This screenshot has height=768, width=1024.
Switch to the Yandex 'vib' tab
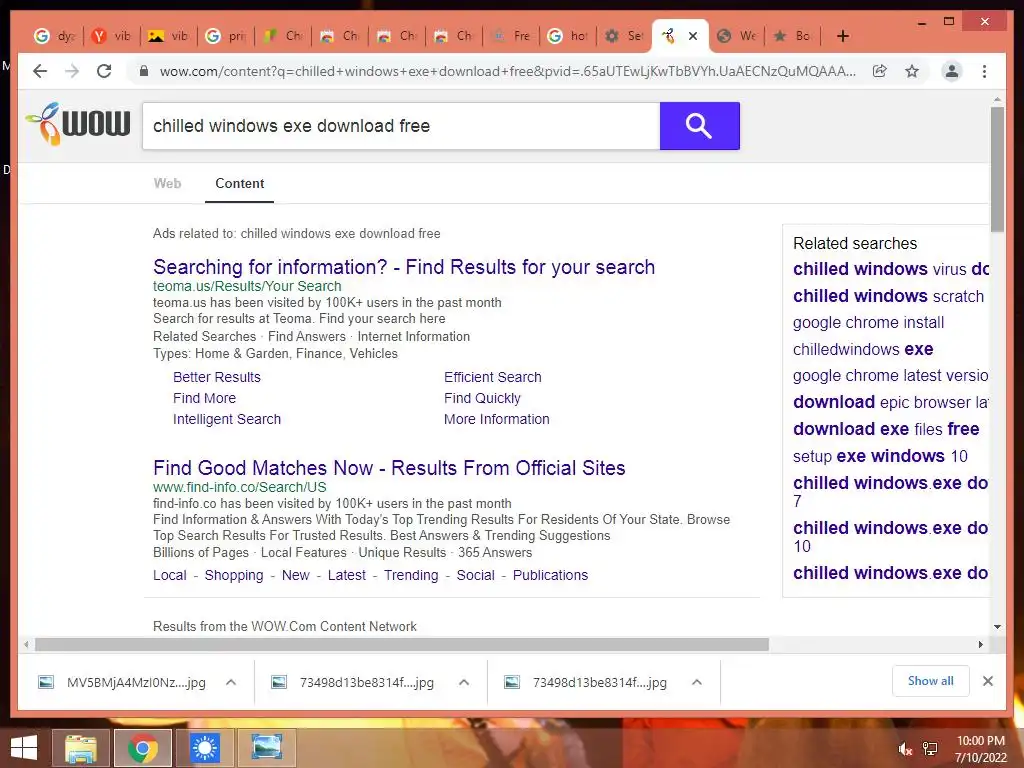(112, 36)
